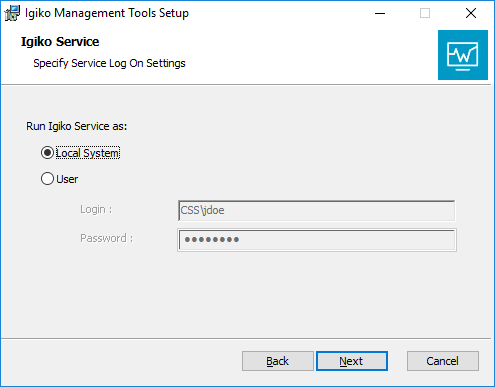
Task: Click the Login field containing CSS\jdoe
Action: pos(317,210)
